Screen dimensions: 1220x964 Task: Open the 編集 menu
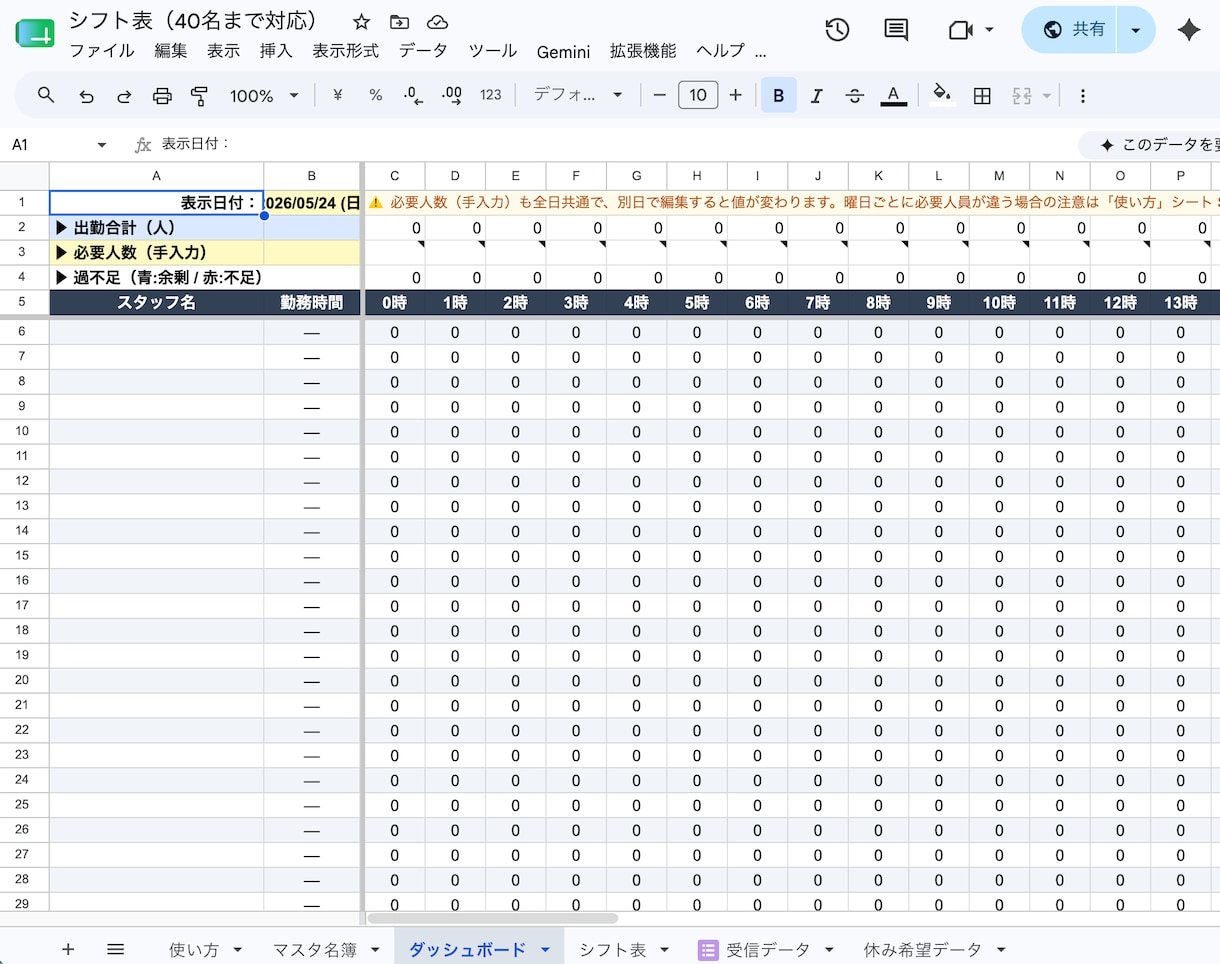pos(171,51)
